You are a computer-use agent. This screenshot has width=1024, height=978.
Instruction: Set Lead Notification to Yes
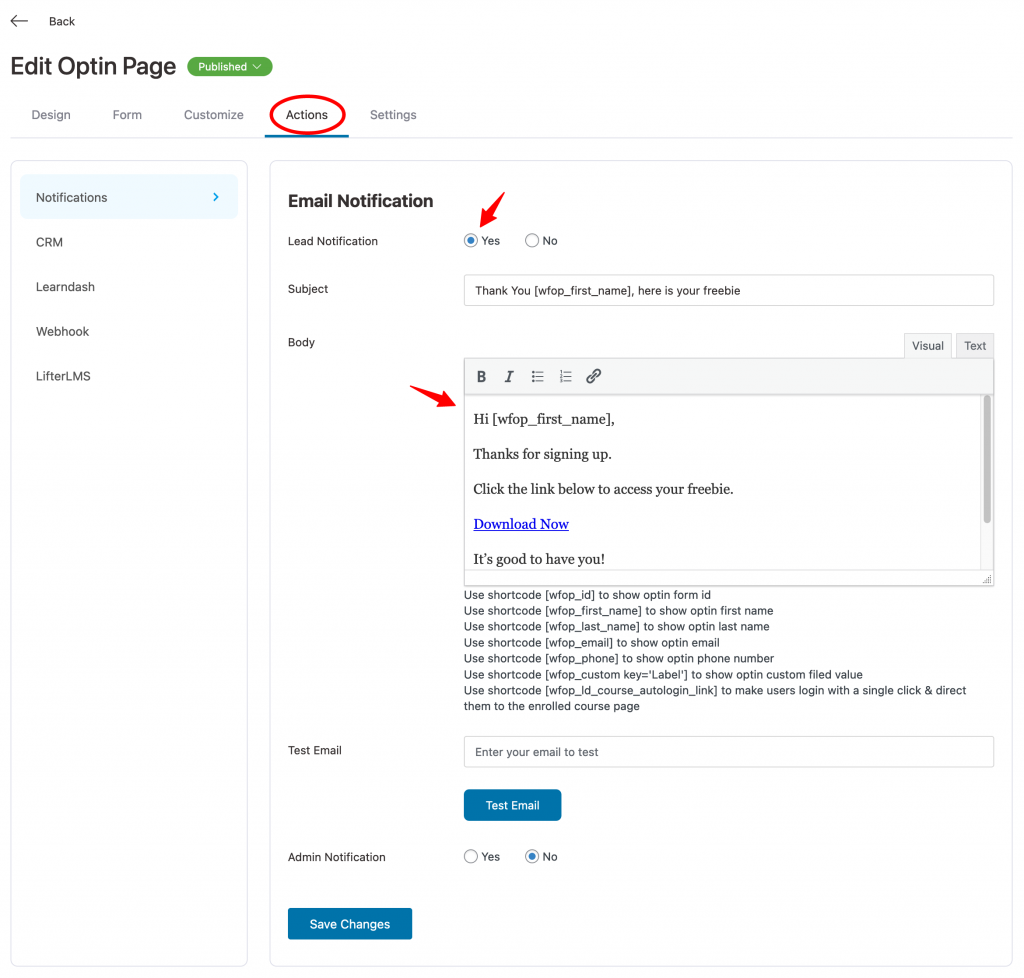click(x=471, y=241)
